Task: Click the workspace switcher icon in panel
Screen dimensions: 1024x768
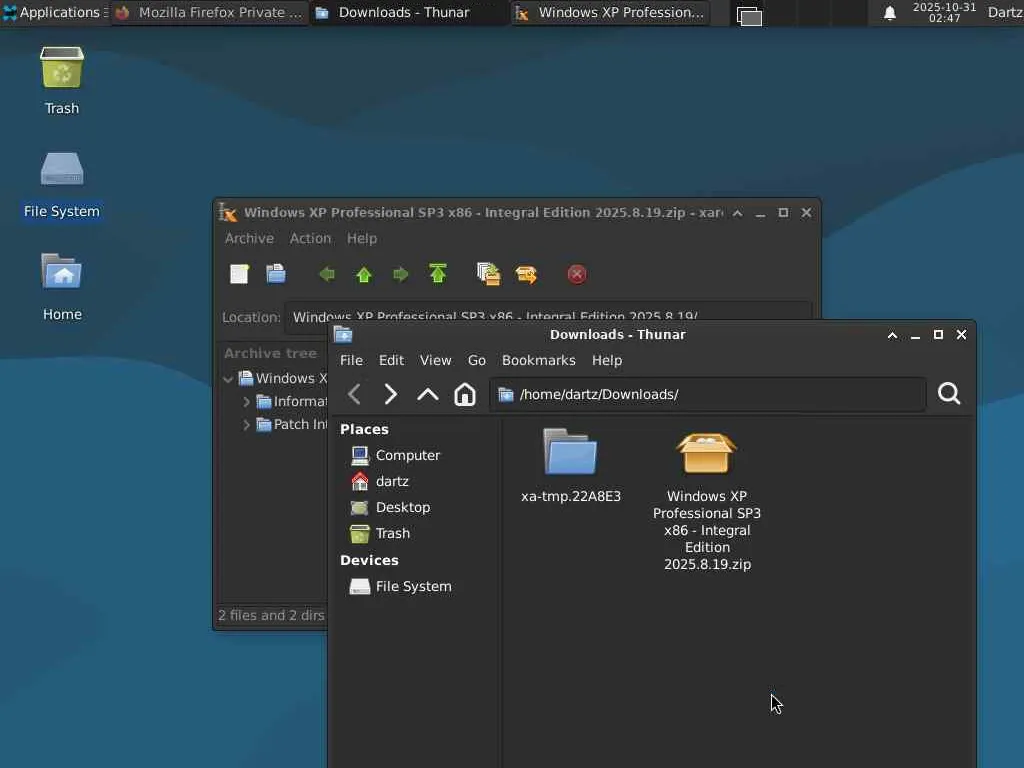Action: 749,14
